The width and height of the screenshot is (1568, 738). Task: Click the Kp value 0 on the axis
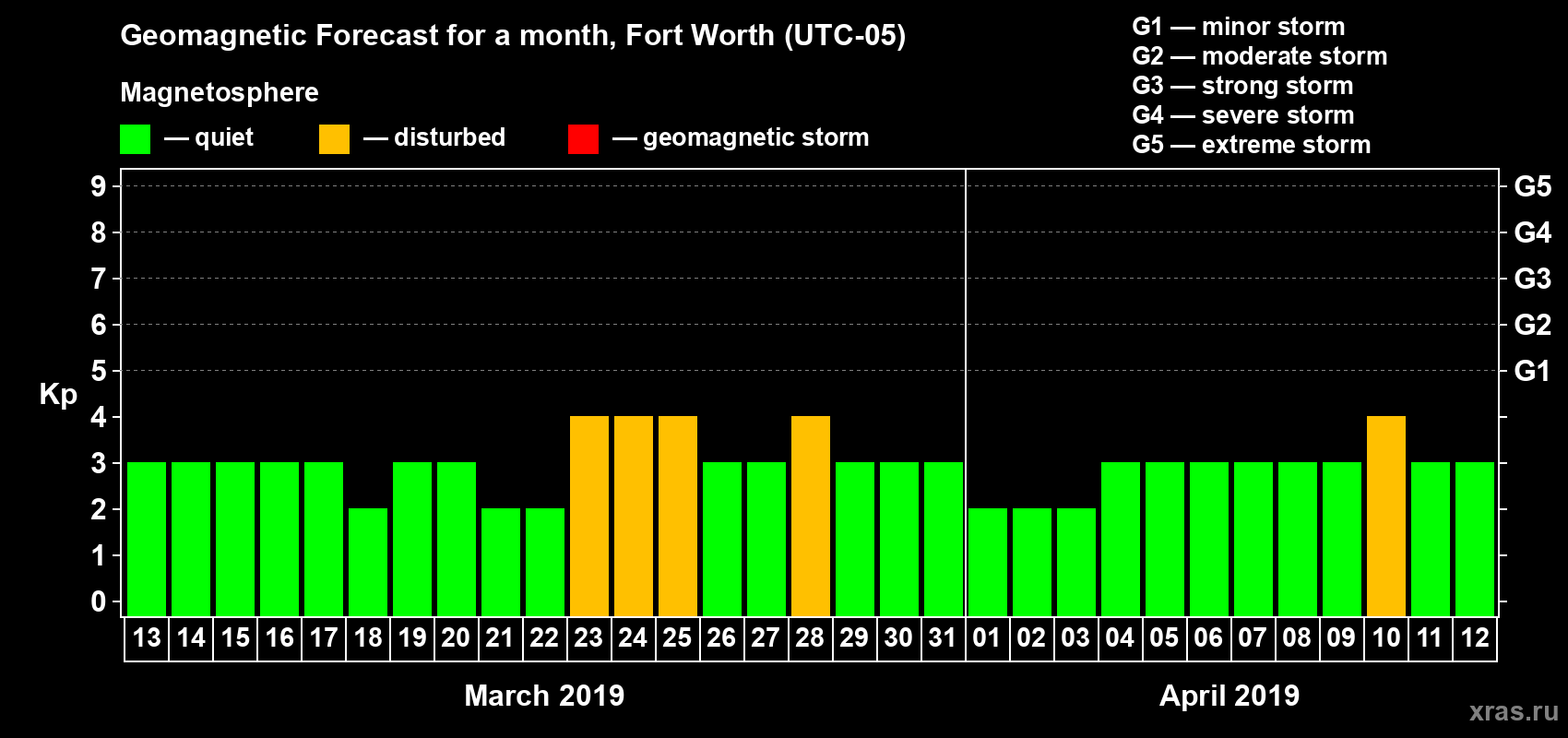click(99, 601)
